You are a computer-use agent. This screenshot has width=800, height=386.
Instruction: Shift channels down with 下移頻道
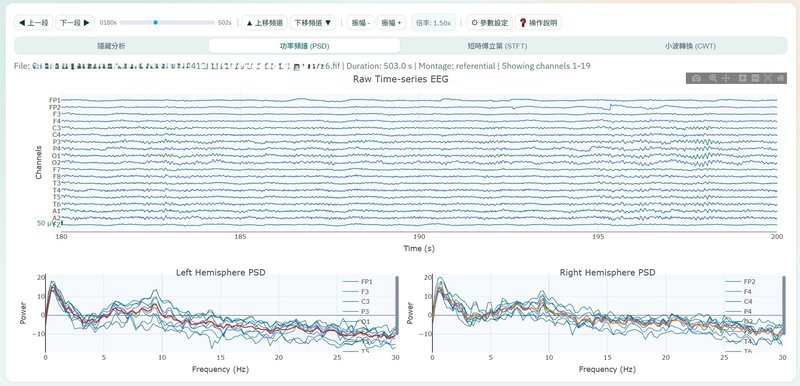313,22
